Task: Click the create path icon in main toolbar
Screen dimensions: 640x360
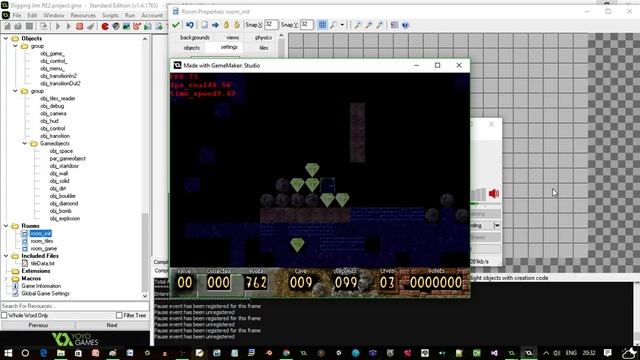Action: pyautogui.click(x=137, y=27)
